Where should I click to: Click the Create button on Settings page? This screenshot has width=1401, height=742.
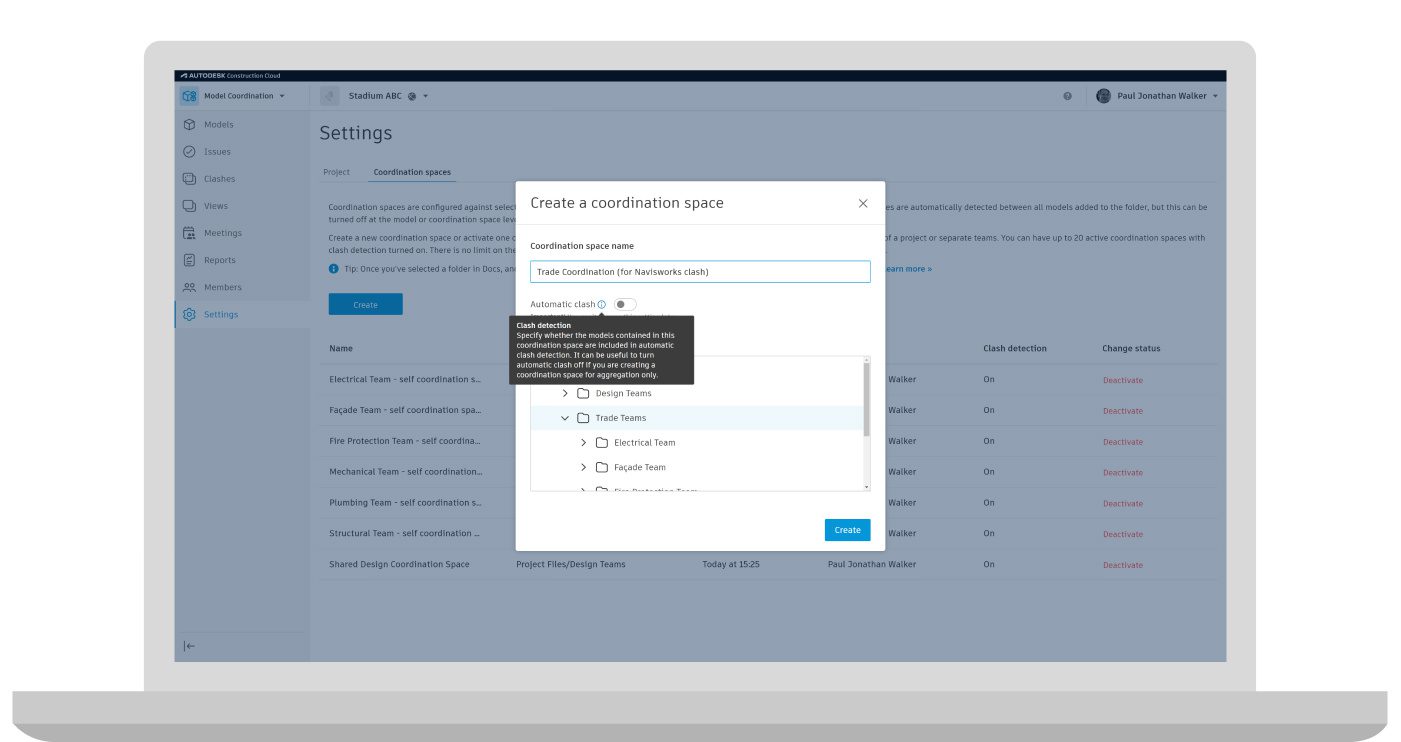coord(366,305)
